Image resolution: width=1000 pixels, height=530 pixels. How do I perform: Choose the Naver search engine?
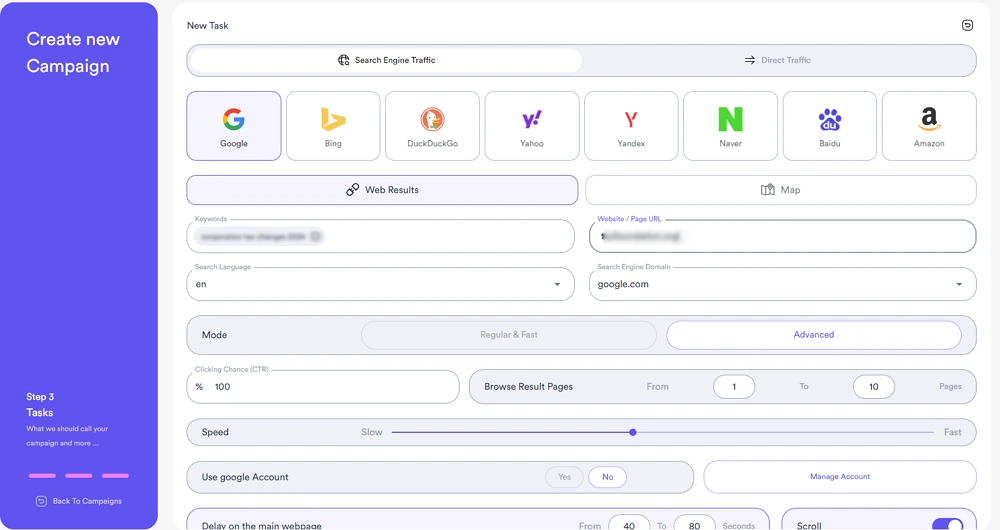(730, 126)
